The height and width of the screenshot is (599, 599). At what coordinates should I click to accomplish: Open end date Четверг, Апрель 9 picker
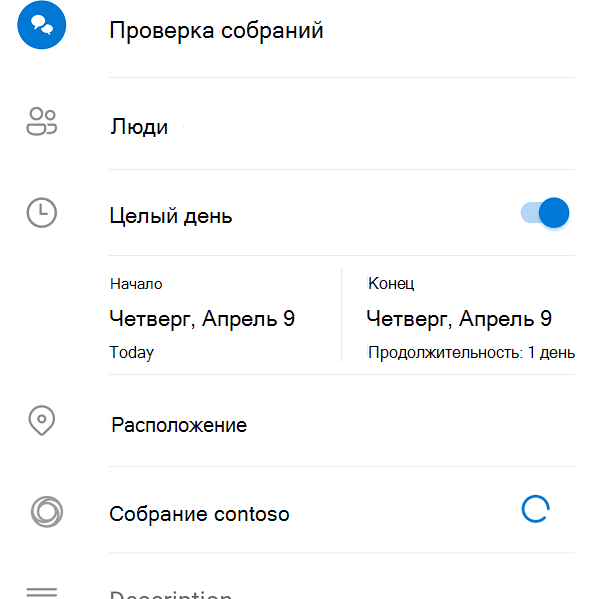(x=459, y=319)
